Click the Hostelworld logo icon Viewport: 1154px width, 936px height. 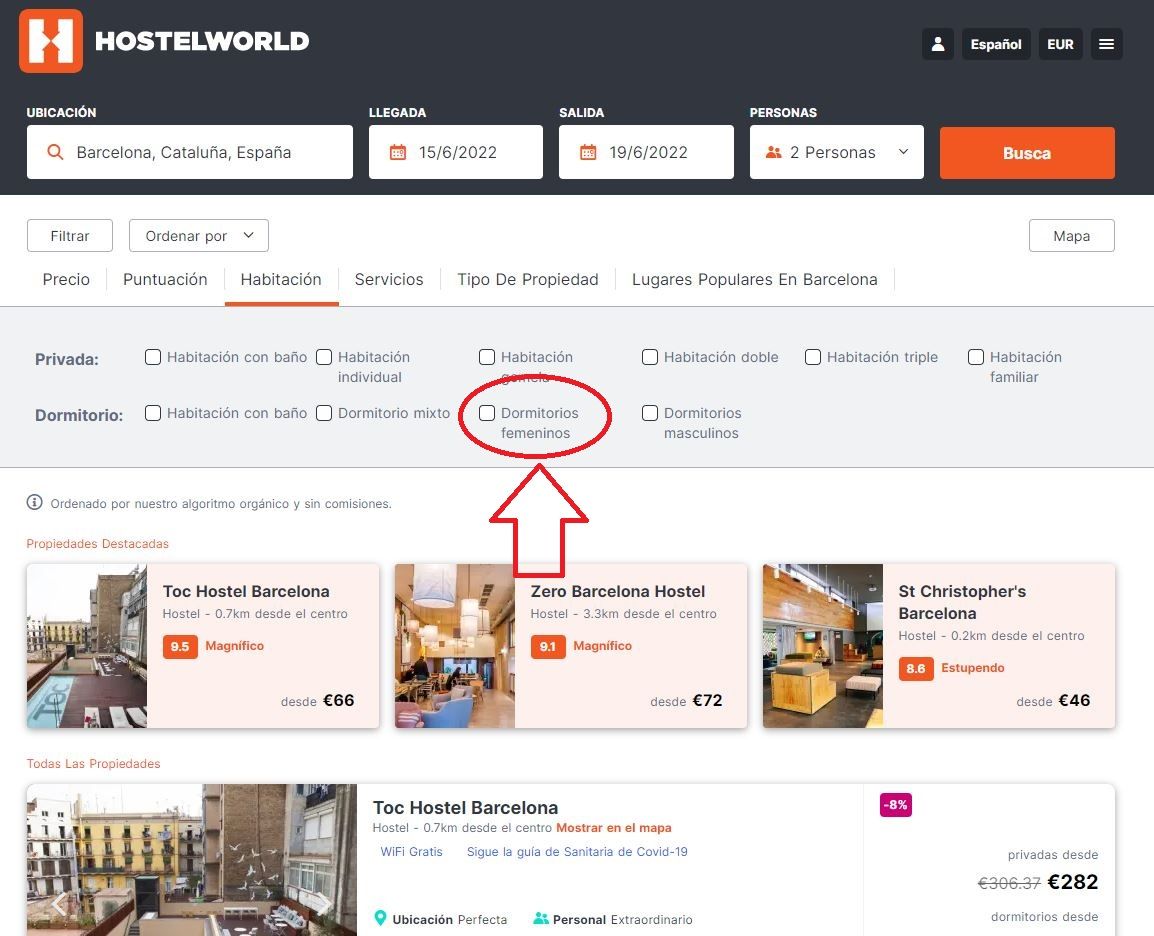tap(51, 41)
